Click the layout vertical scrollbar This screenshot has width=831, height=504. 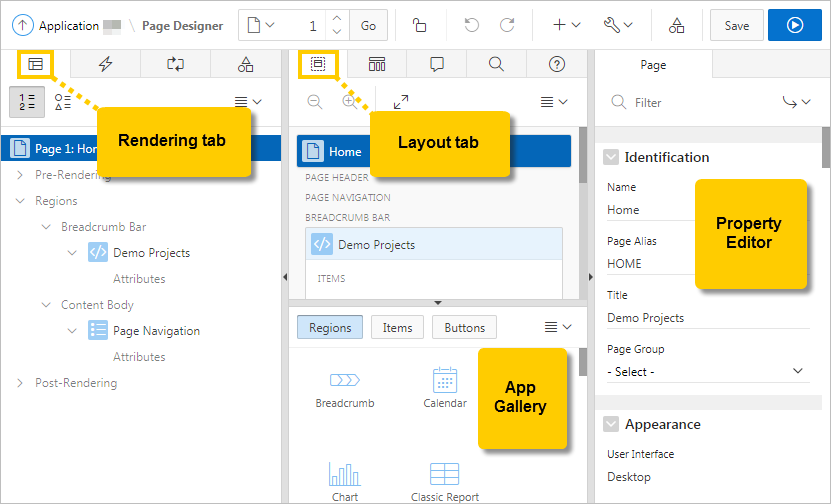[x=582, y=156]
